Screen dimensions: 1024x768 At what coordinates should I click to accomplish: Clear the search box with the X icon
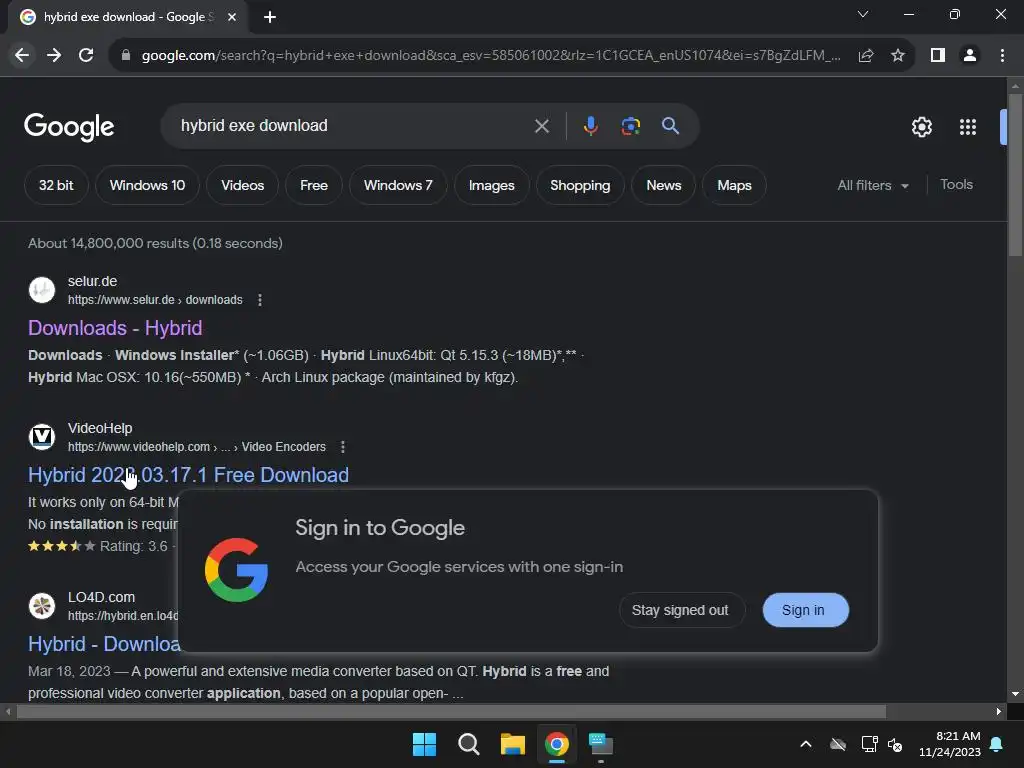coord(542,126)
